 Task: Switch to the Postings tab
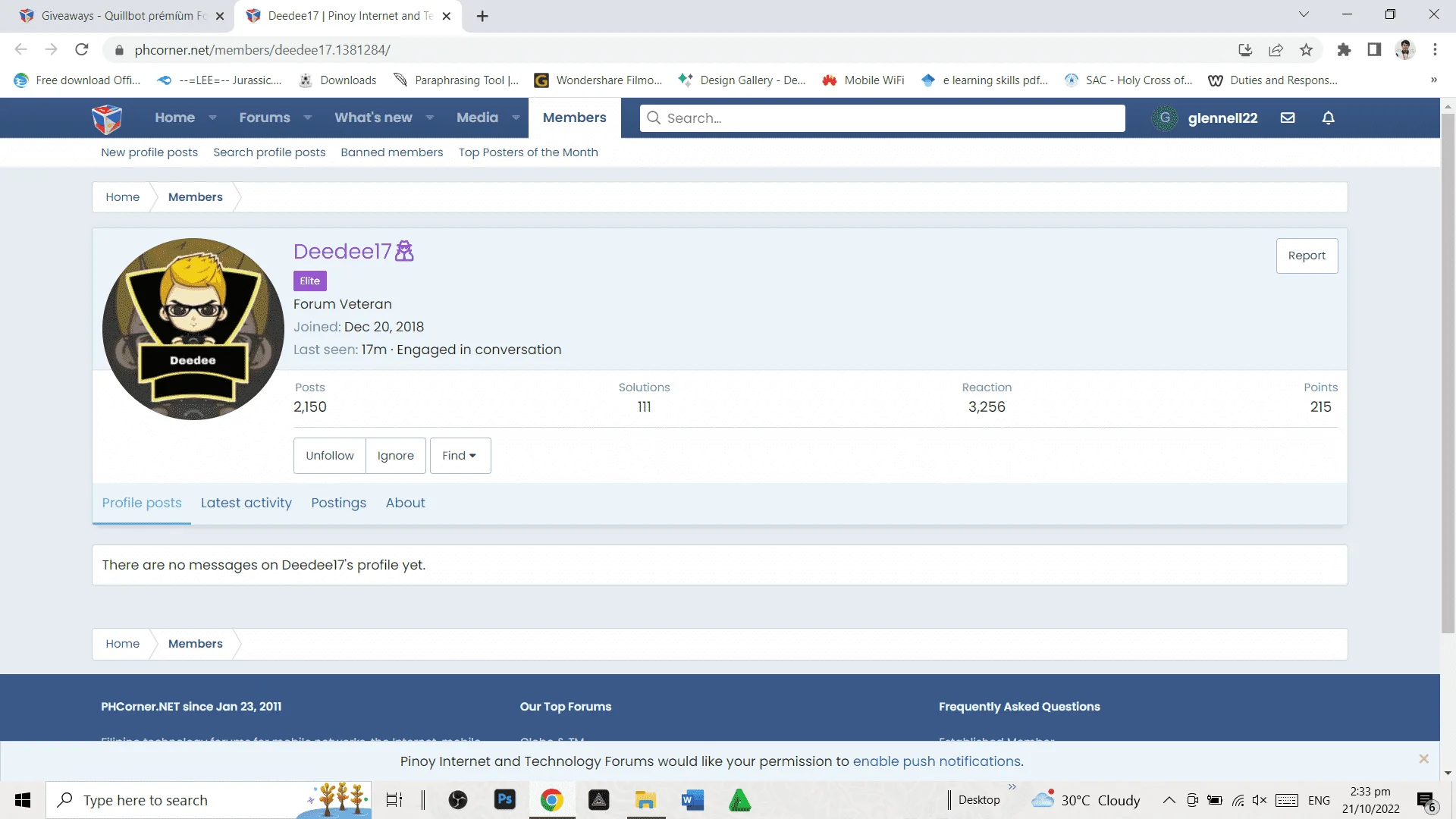click(339, 504)
